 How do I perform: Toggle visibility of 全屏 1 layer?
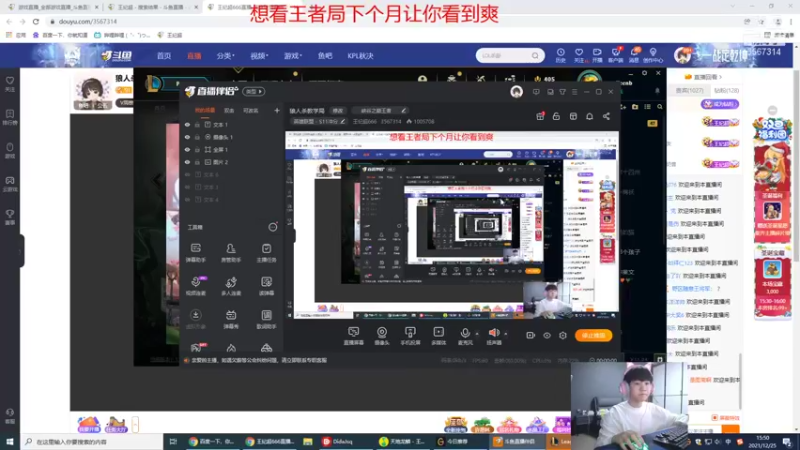pyautogui.click(x=187, y=149)
